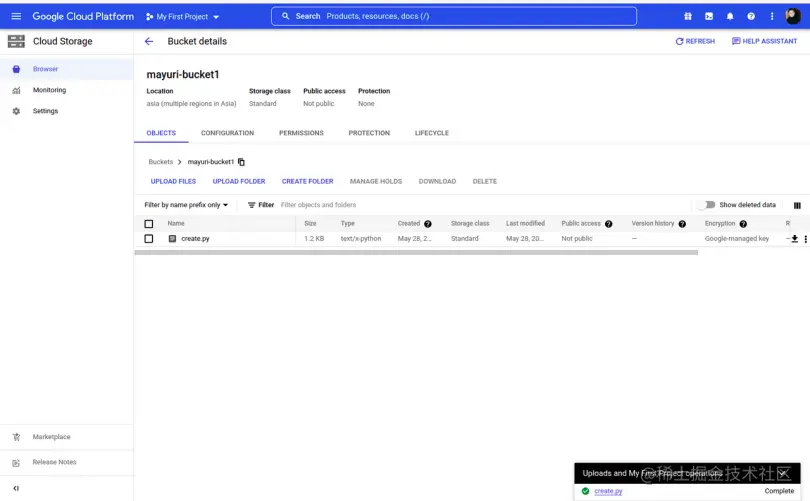Switch to the OBJECTS tab

point(161,133)
